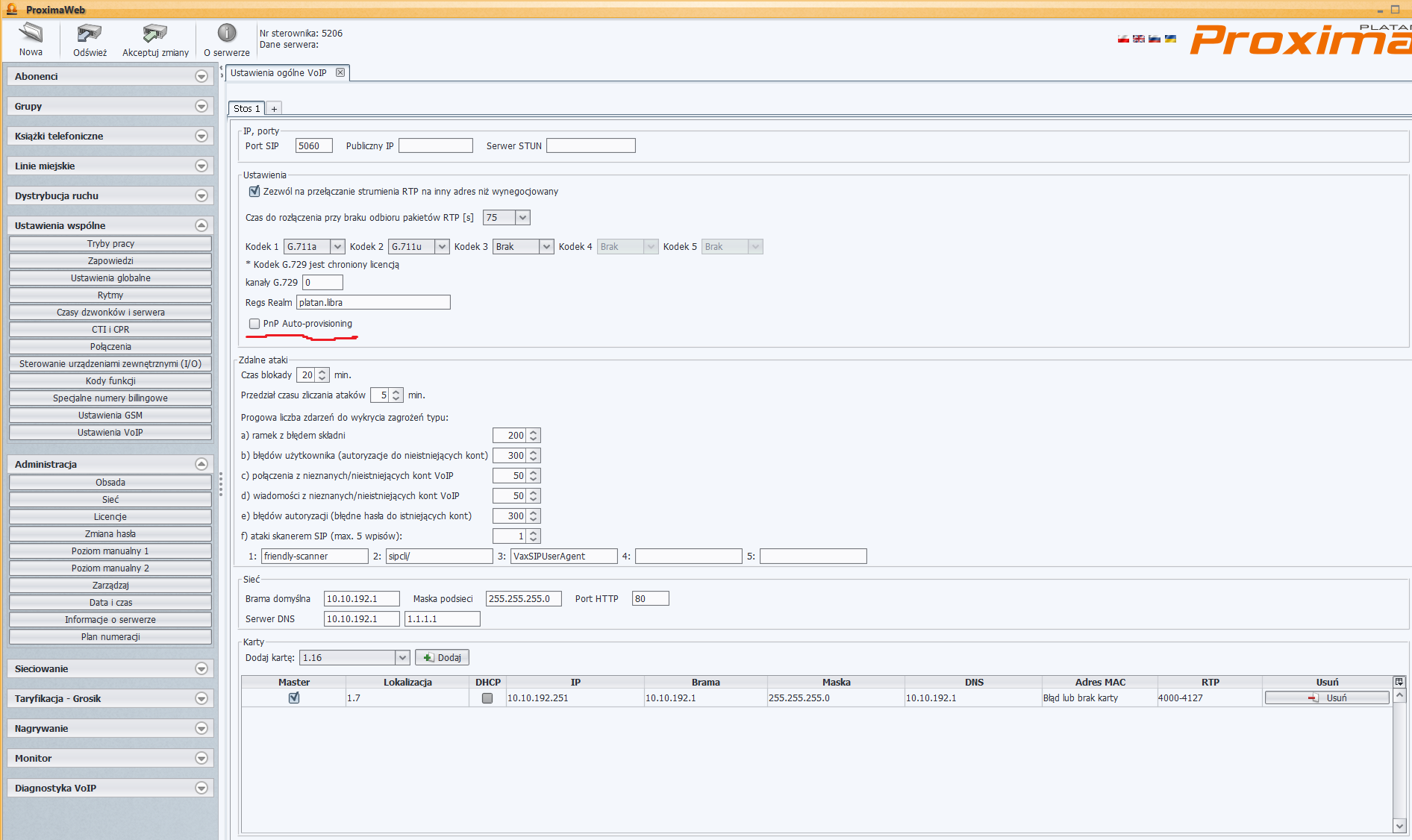Increase ramek z błędem składni threshold
This screenshot has width=1412, height=840.
click(534, 432)
